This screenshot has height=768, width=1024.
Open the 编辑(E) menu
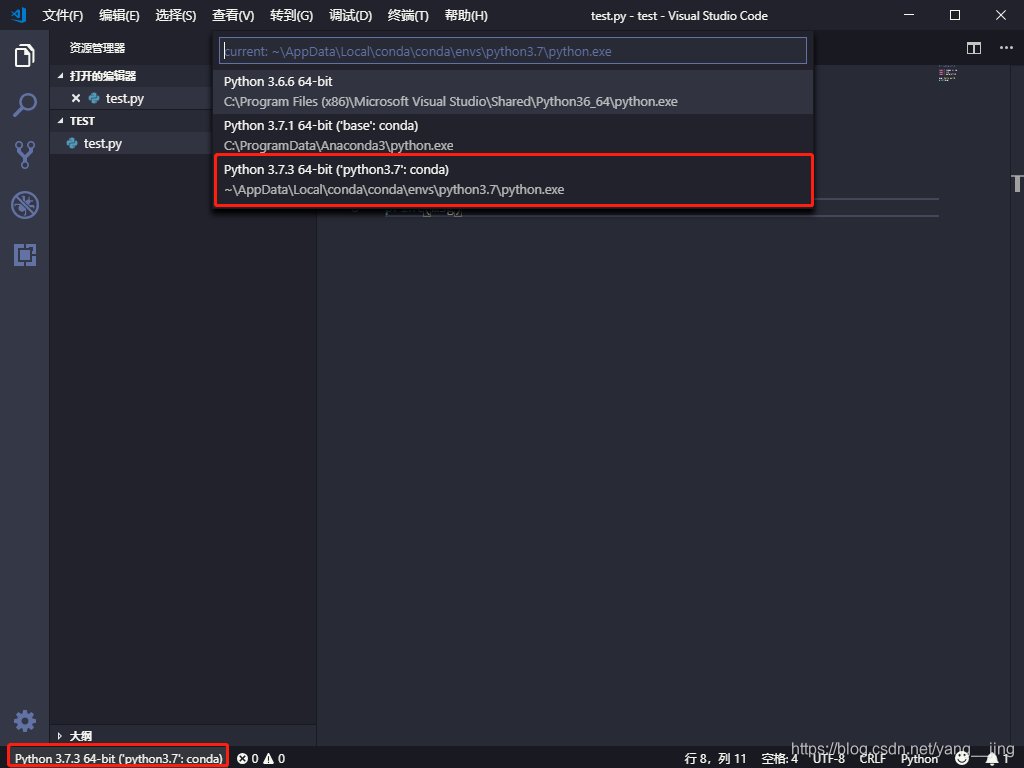click(x=119, y=16)
